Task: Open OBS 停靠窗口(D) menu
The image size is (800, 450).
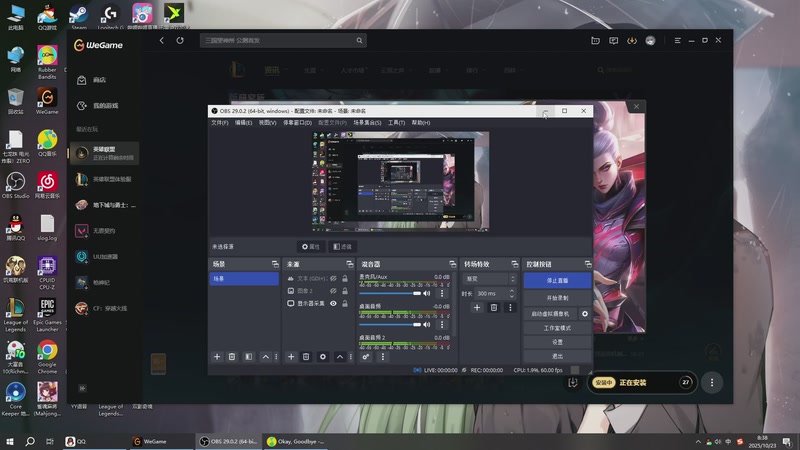Action: tap(297, 123)
